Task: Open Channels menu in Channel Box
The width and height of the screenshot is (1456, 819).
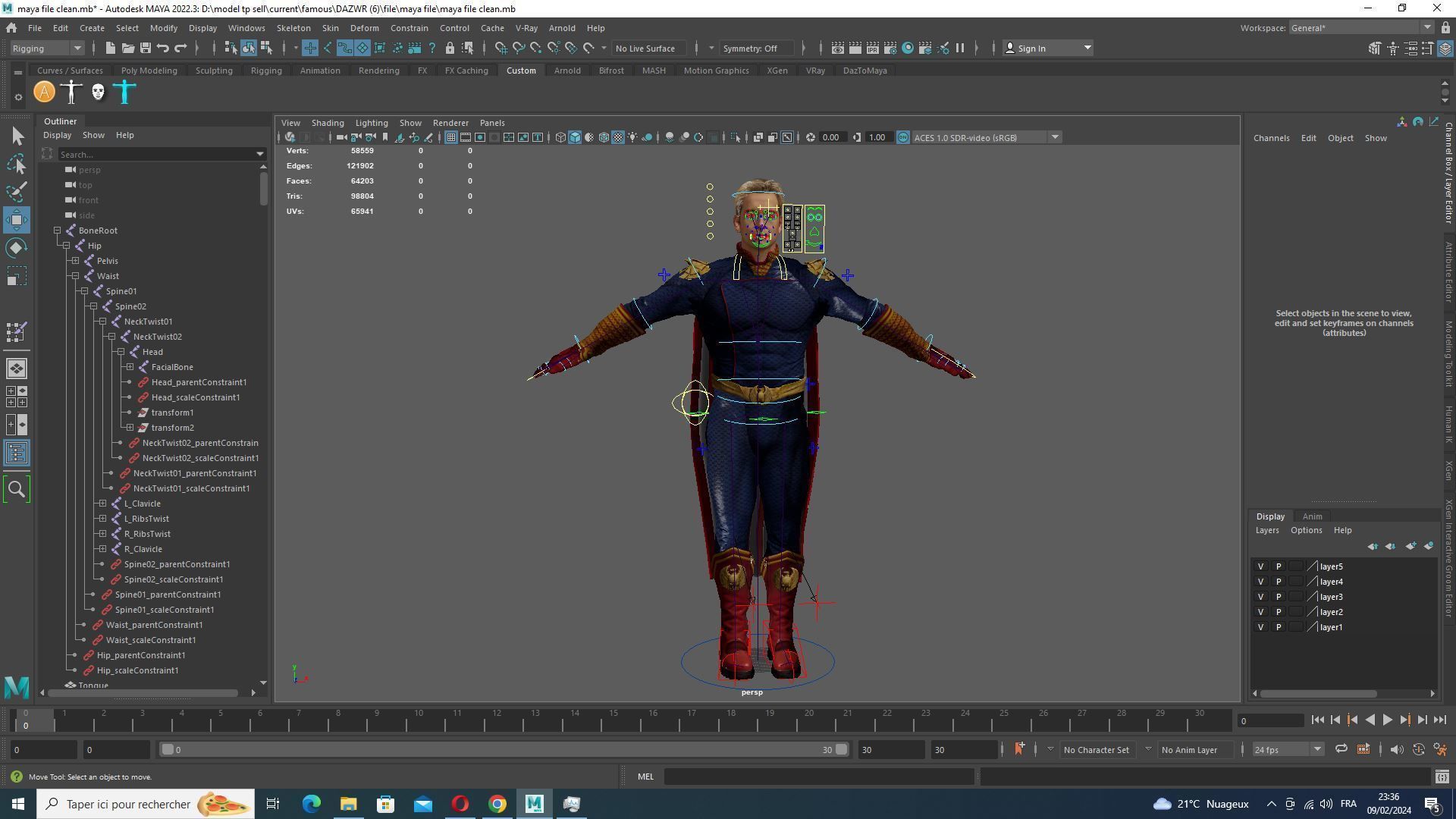Action: coord(1271,138)
